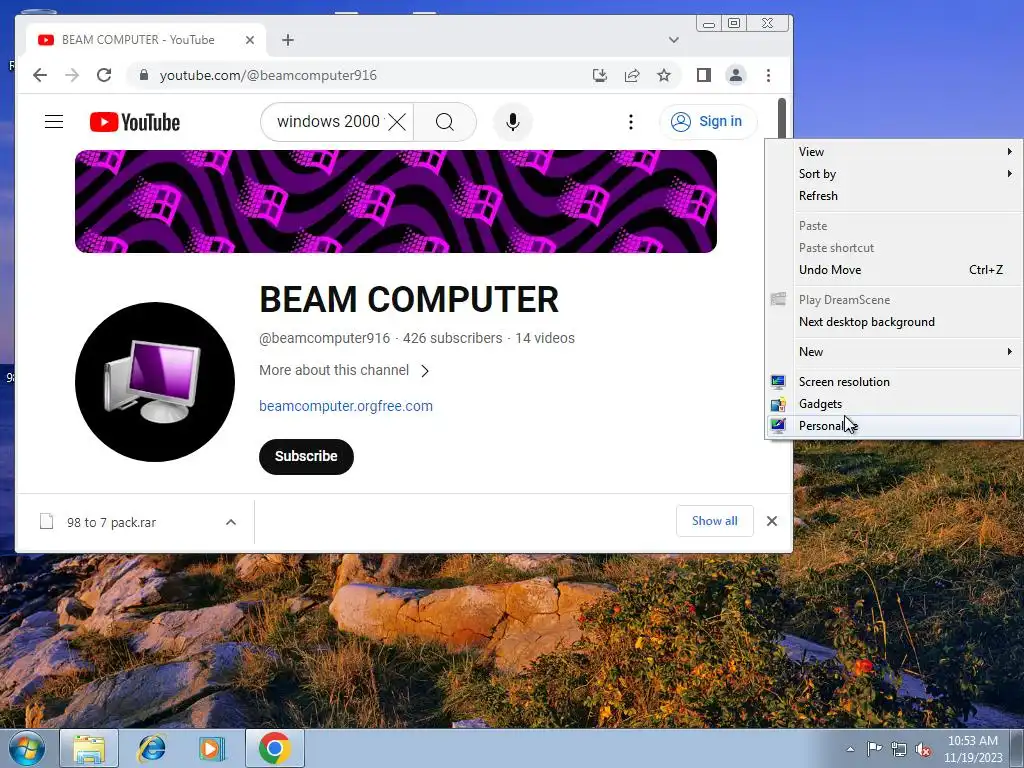Open the tab search chevron in Chrome
The height and width of the screenshot is (768, 1024).
click(x=673, y=40)
